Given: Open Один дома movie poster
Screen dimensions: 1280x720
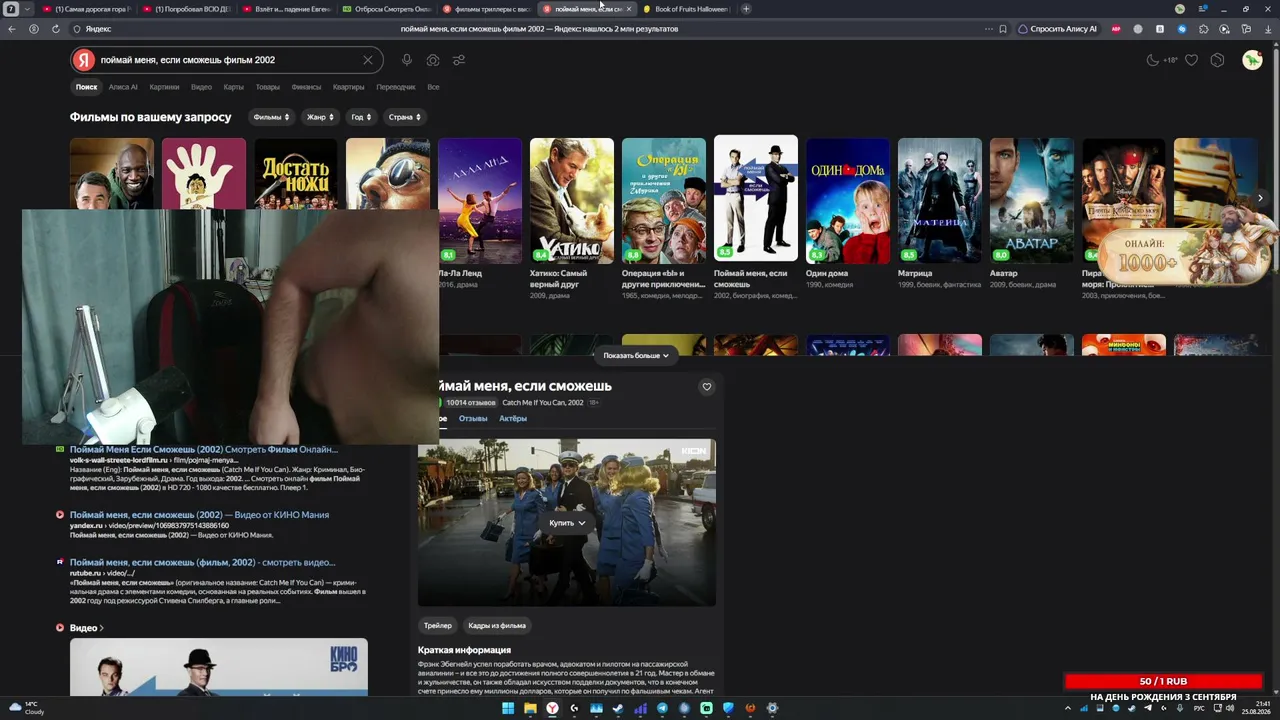Looking at the screenshot, I should tap(848, 200).
